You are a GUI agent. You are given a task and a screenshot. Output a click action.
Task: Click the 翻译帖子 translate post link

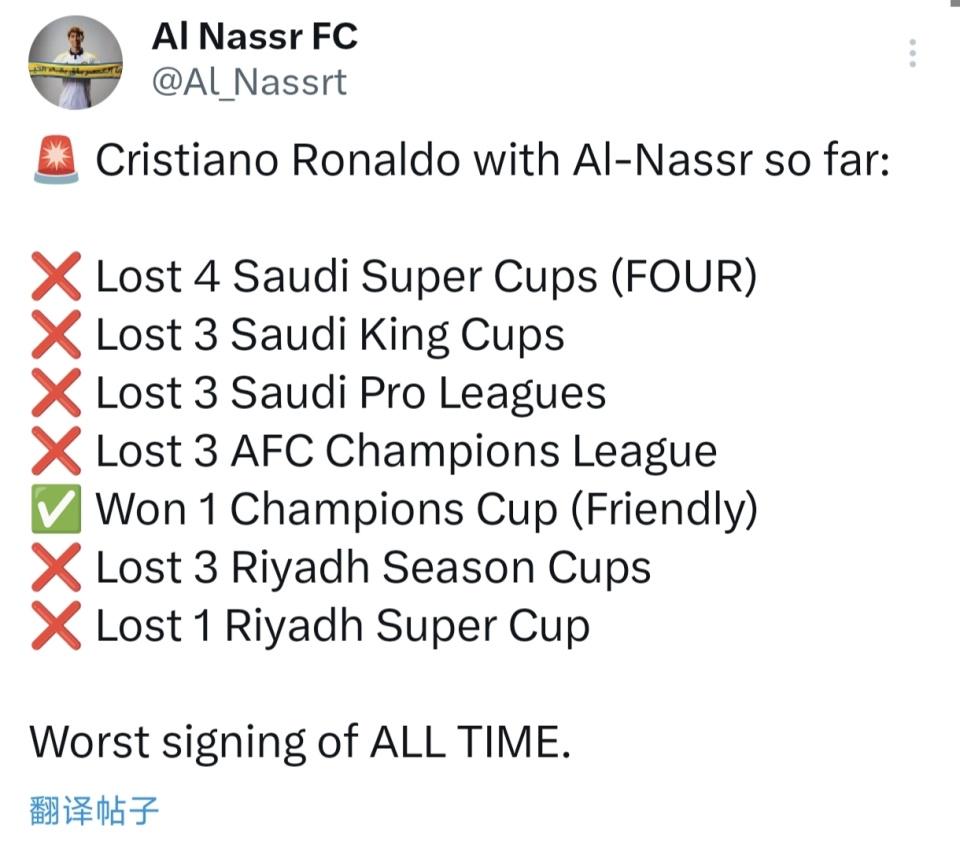pos(95,809)
